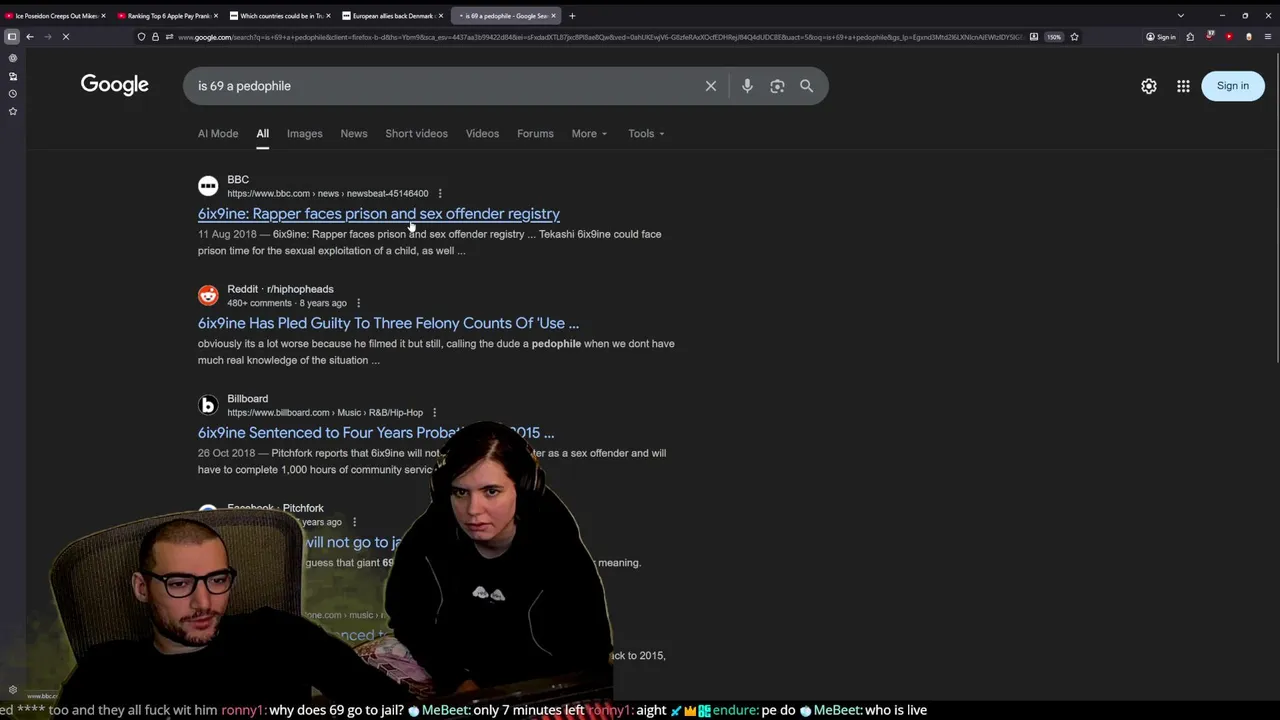This screenshot has width=1280, height=720.
Task: Expand the More search filters dropdown
Action: pyautogui.click(x=589, y=134)
